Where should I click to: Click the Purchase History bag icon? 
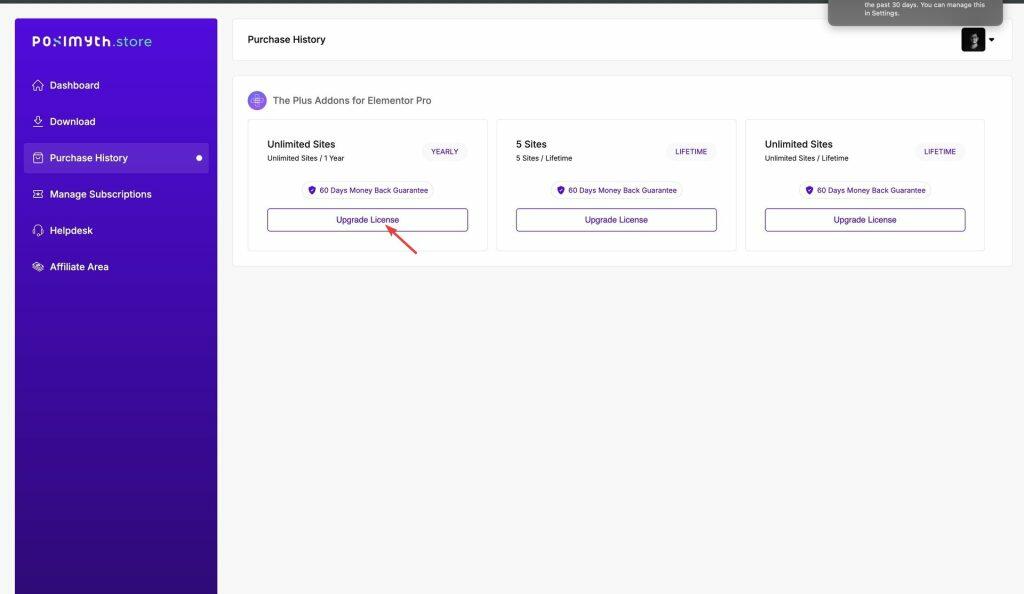[x=40, y=157]
